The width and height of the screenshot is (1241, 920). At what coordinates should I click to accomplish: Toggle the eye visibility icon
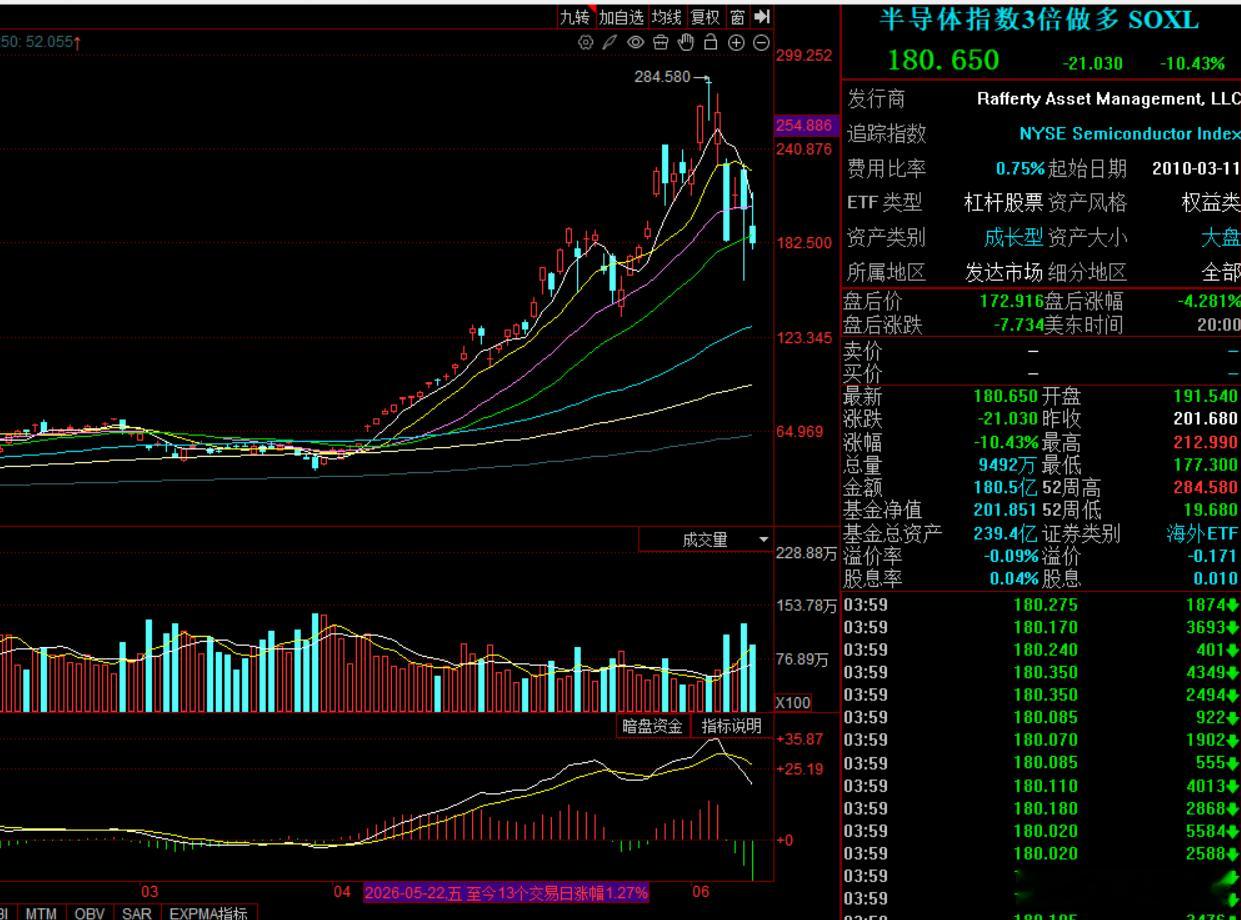635,42
